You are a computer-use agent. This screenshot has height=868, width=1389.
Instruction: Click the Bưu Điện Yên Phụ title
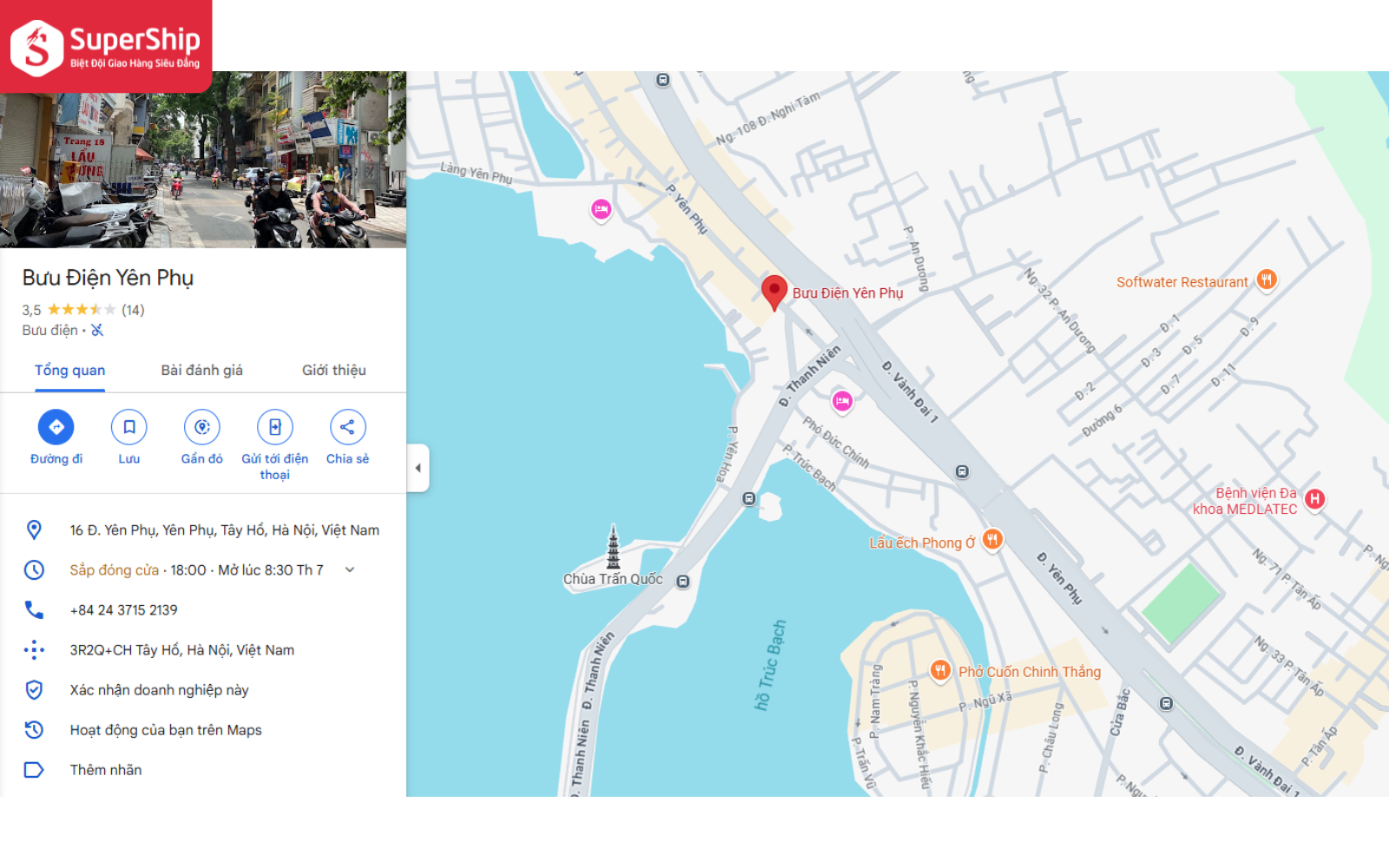108,278
